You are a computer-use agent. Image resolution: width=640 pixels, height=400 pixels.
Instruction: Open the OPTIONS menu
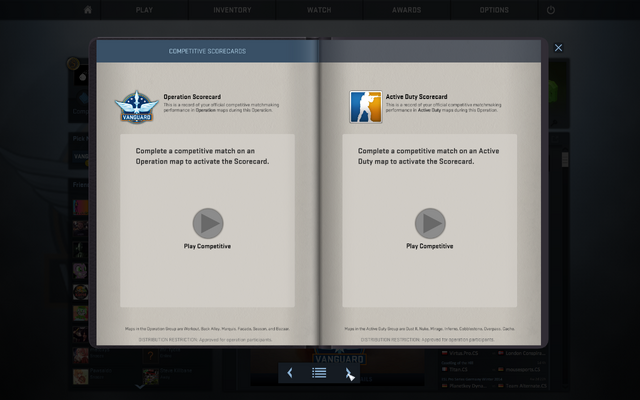pos(494,10)
